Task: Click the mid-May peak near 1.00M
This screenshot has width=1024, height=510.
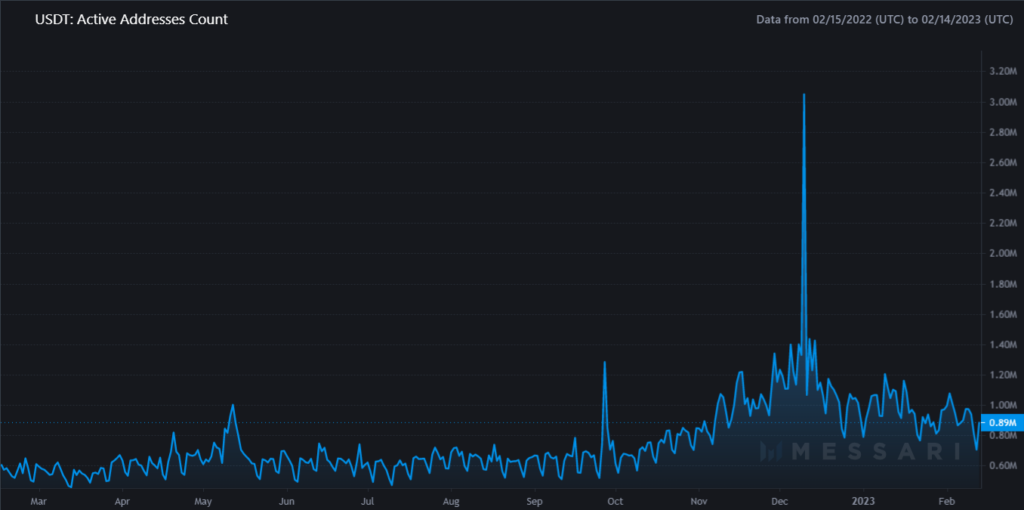Action: click(x=232, y=406)
